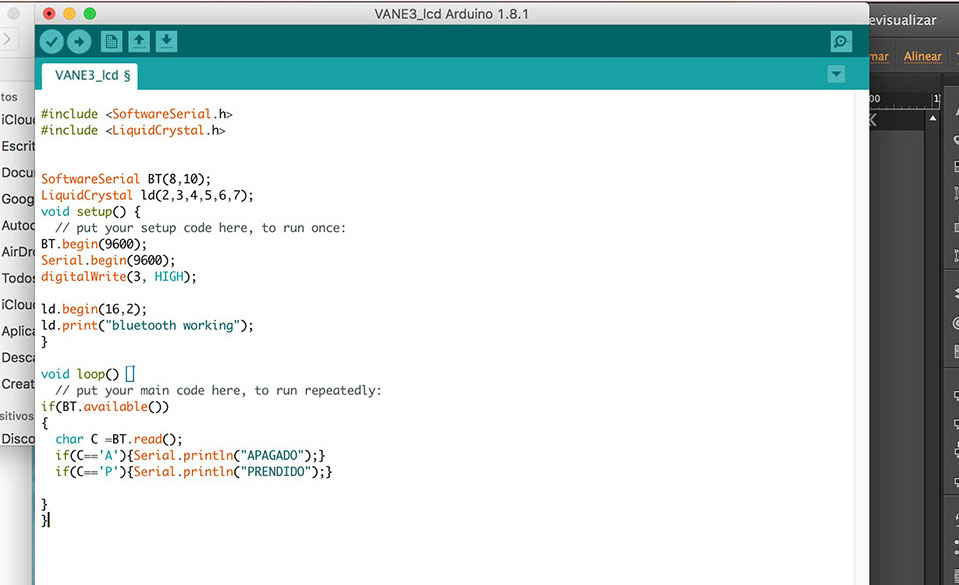959x585 pixels.
Task: Open an existing sketch (up arrow)
Action: pyautogui.click(x=139, y=42)
